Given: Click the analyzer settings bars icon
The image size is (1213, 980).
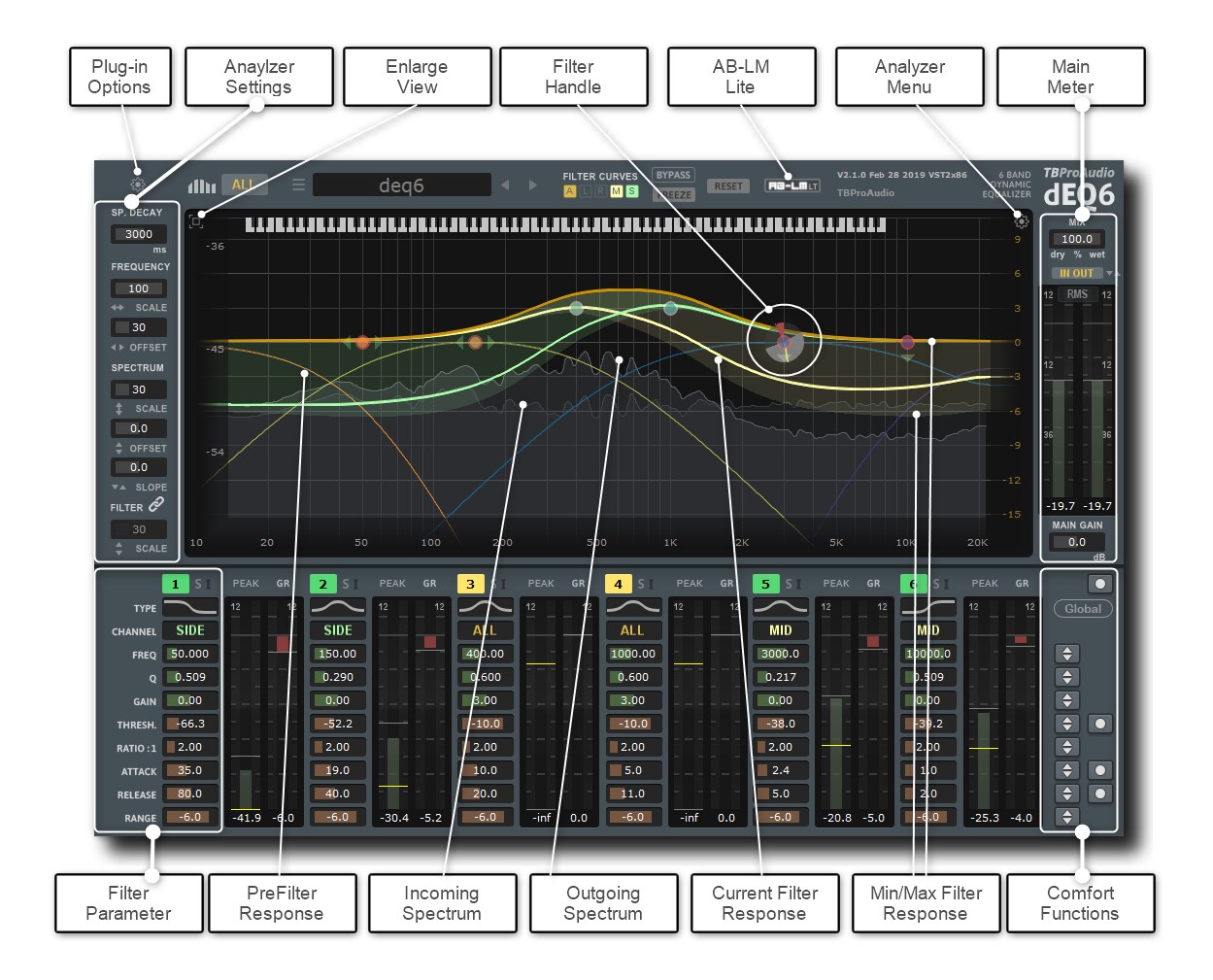Looking at the screenshot, I should point(201,186).
